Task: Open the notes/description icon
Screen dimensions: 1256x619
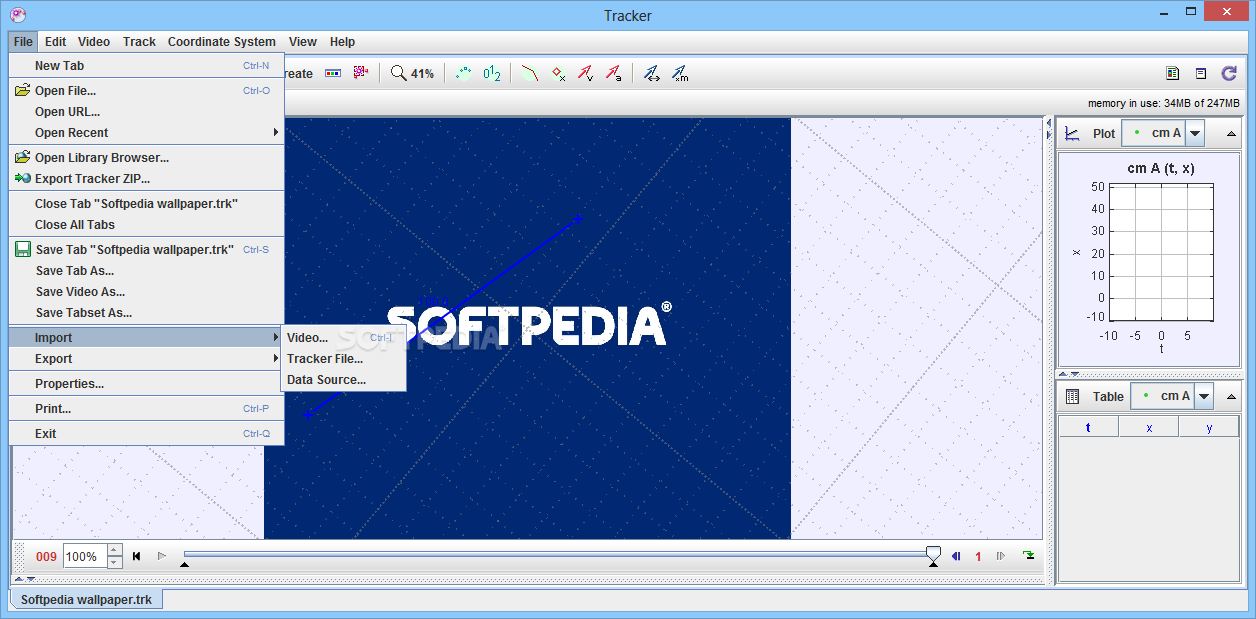Action: (x=1173, y=73)
